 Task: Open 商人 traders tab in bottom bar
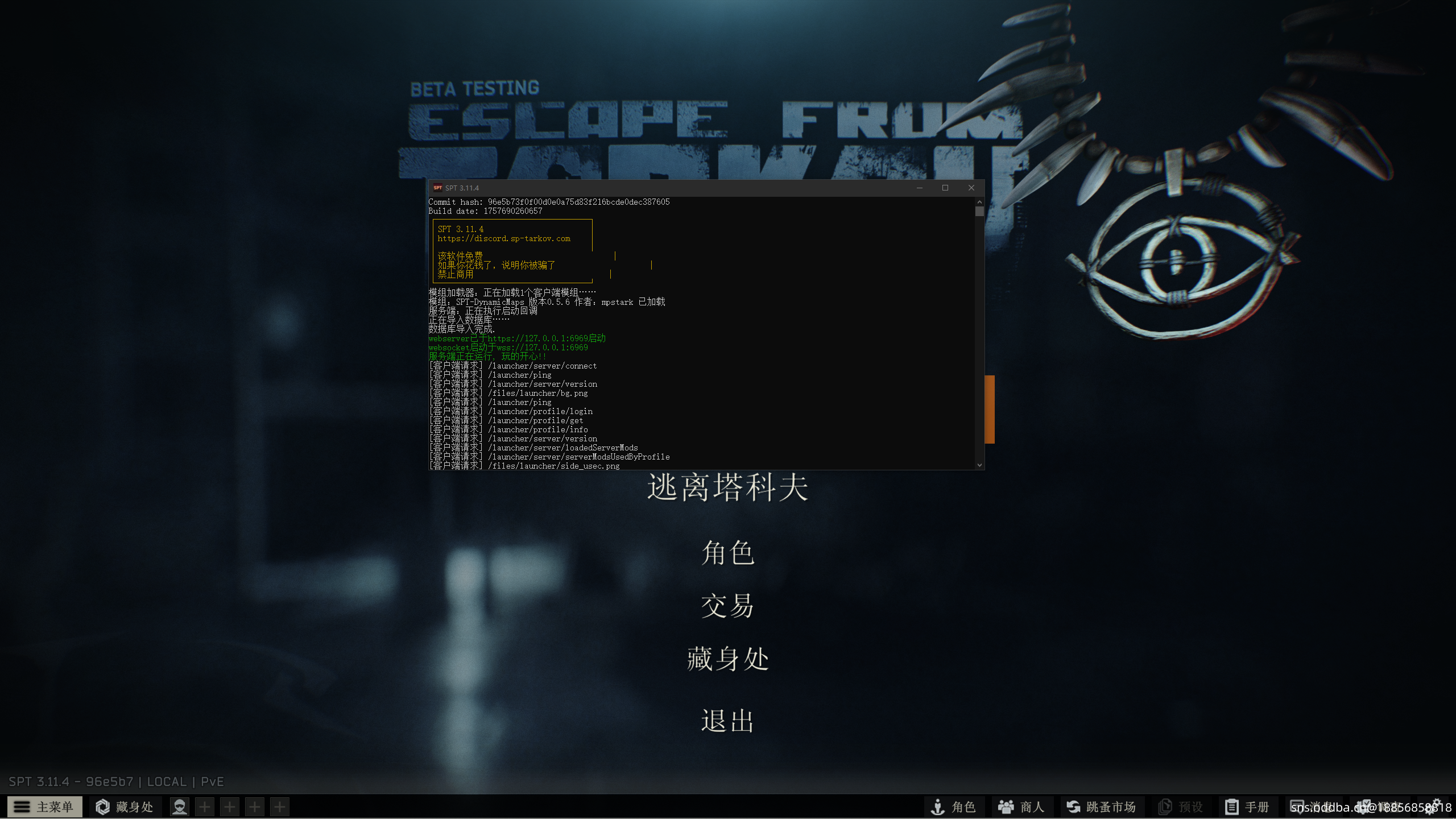[1021, 806]
